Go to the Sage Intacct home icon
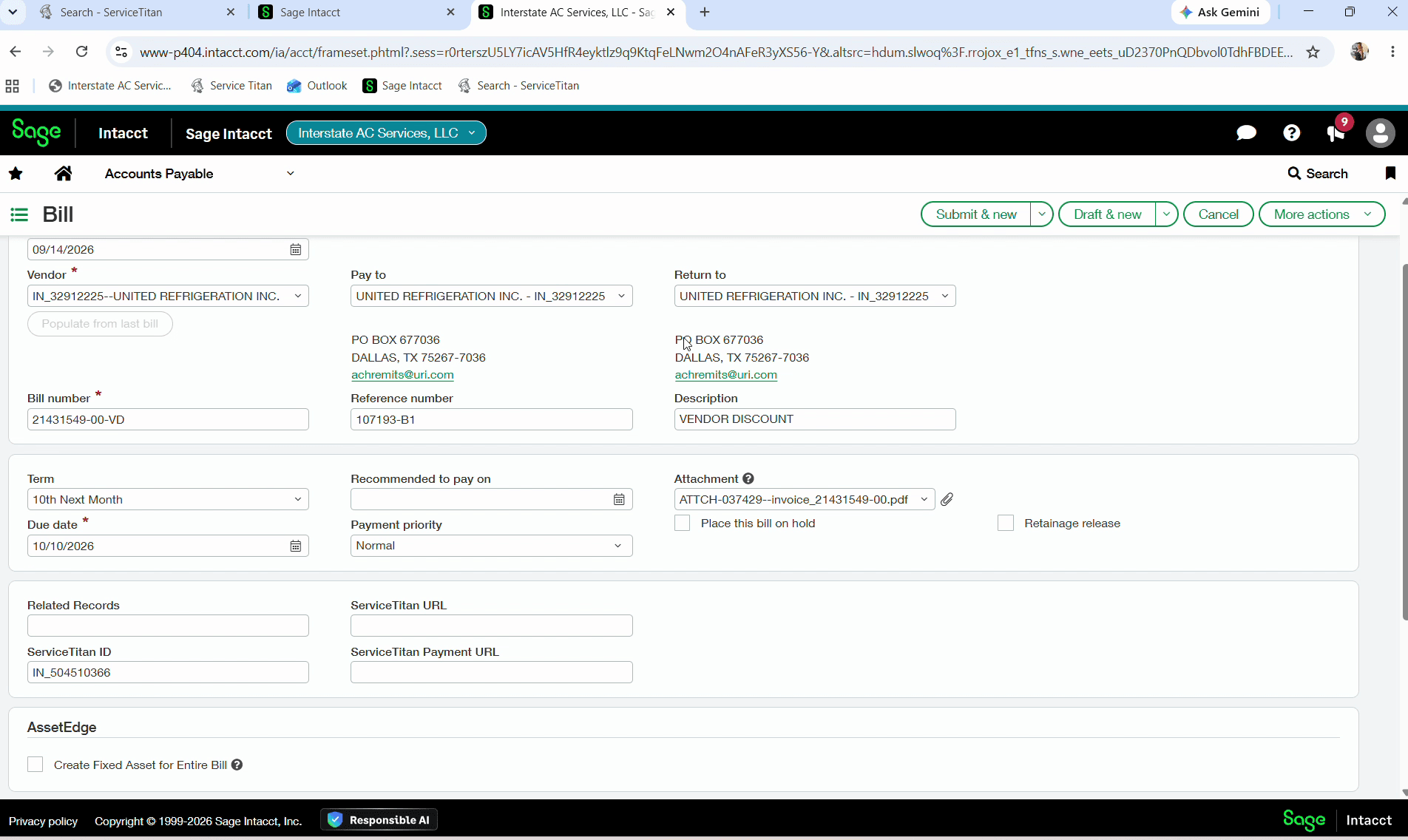 (x=64, y=174)
